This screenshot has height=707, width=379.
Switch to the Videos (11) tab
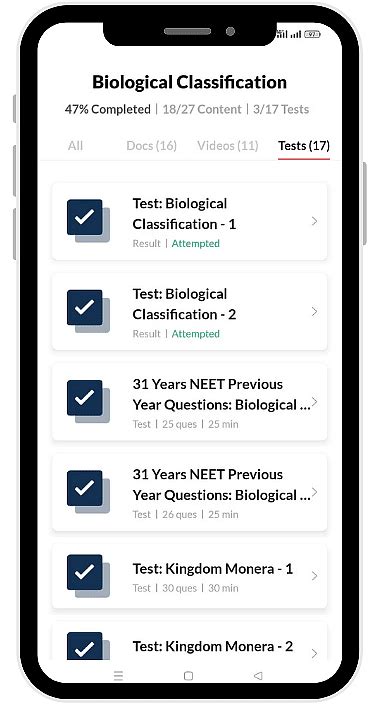tap(228, 146)
